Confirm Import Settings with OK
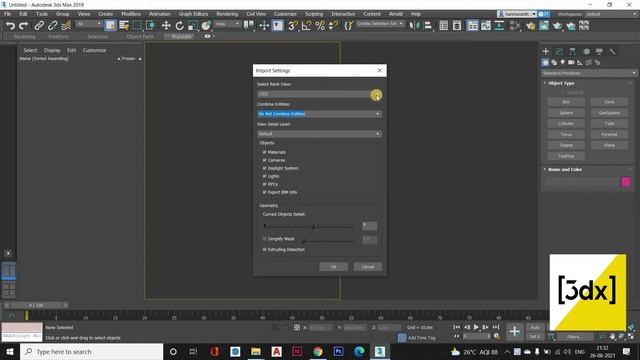 (333, 267)
